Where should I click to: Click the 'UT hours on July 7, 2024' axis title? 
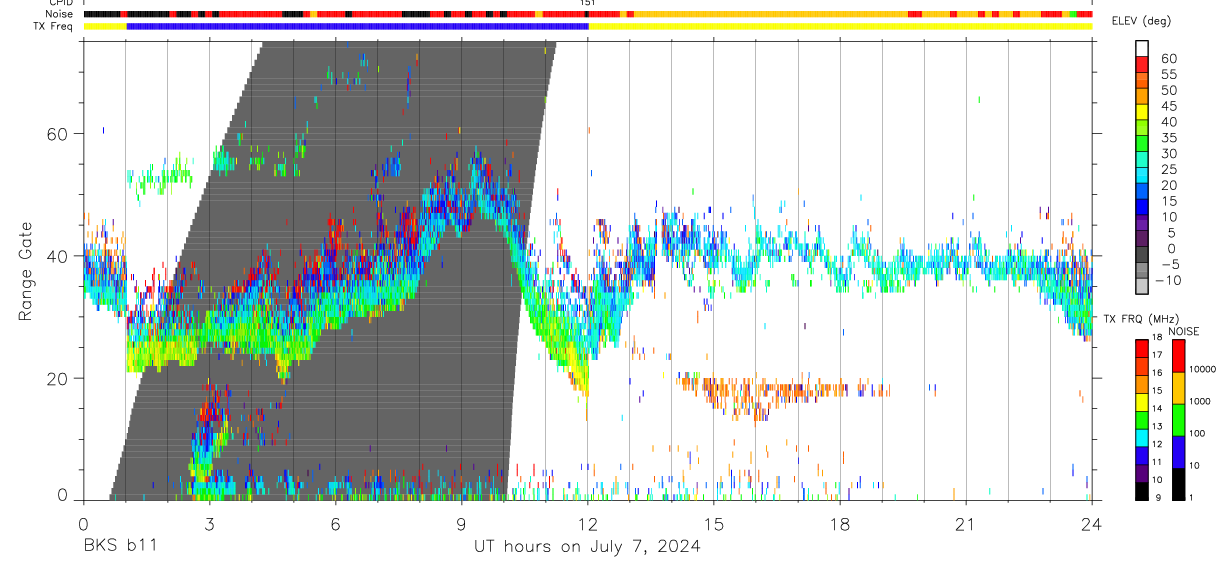[587, 546]
